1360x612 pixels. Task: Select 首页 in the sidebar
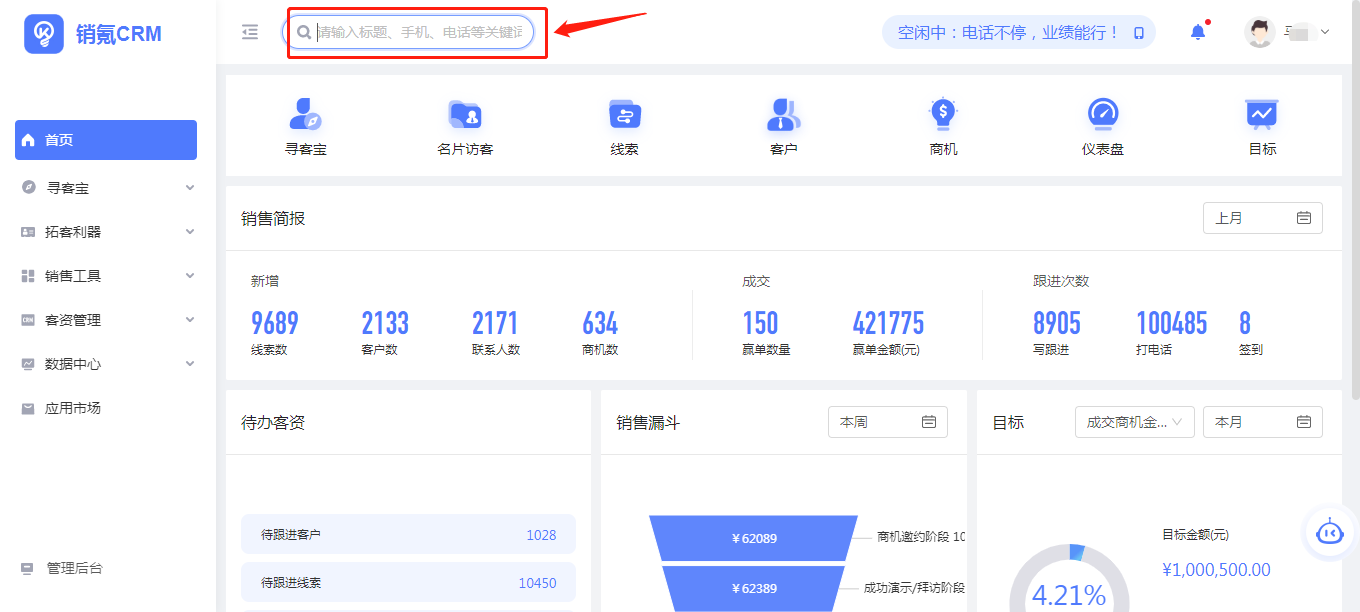pyautogui.click(x=106, y=140)
